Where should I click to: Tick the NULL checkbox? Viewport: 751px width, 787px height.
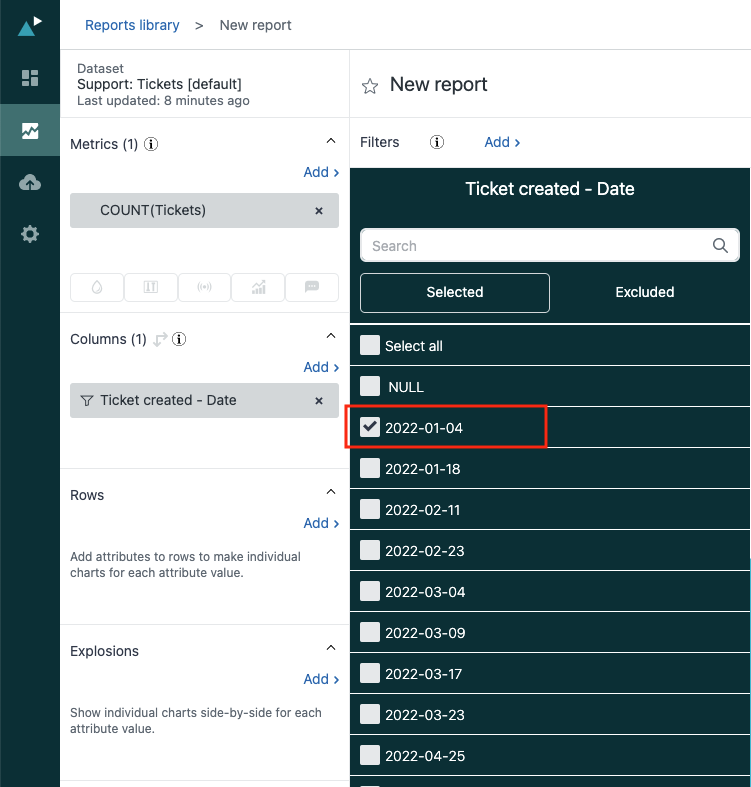[x=371, y=386]
